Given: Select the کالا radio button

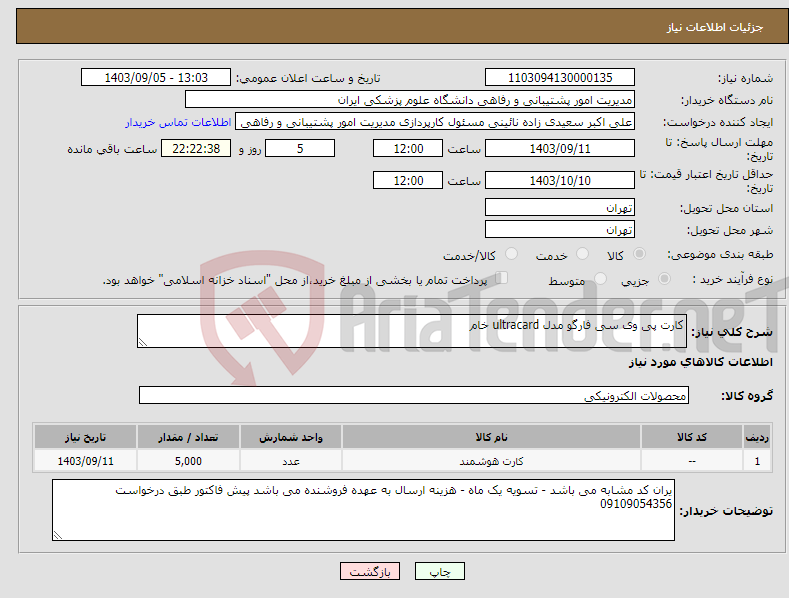Looking at the screenshot, I should [x=639, y=254].
